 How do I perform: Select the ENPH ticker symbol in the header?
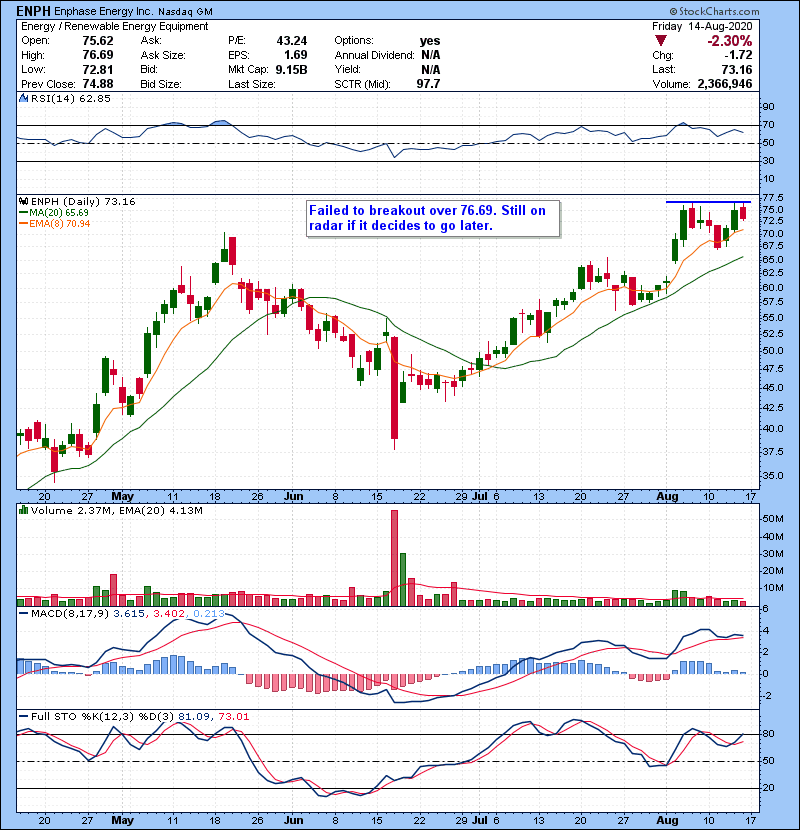34,11
